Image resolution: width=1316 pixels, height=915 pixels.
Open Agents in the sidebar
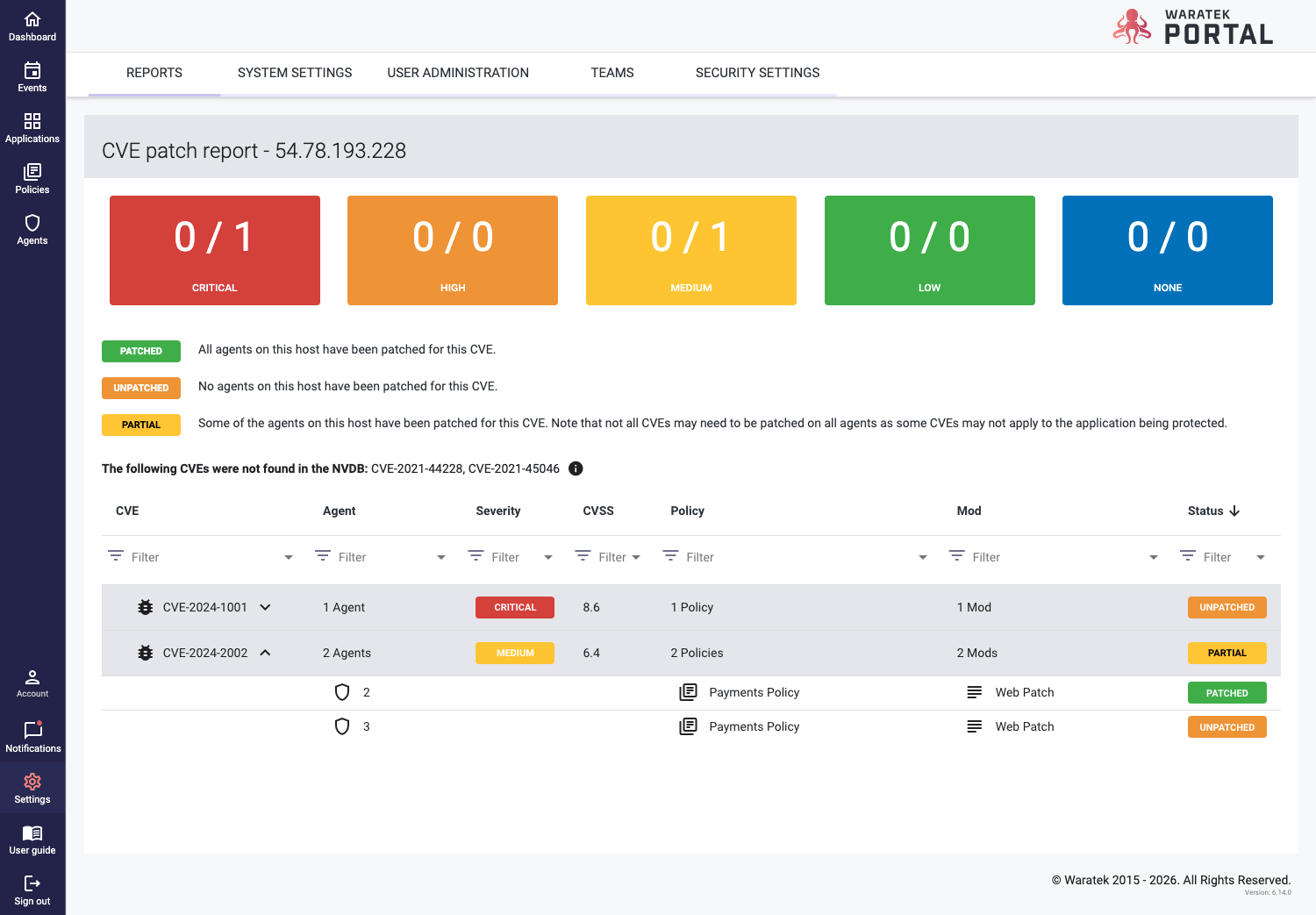pos(32,230)
